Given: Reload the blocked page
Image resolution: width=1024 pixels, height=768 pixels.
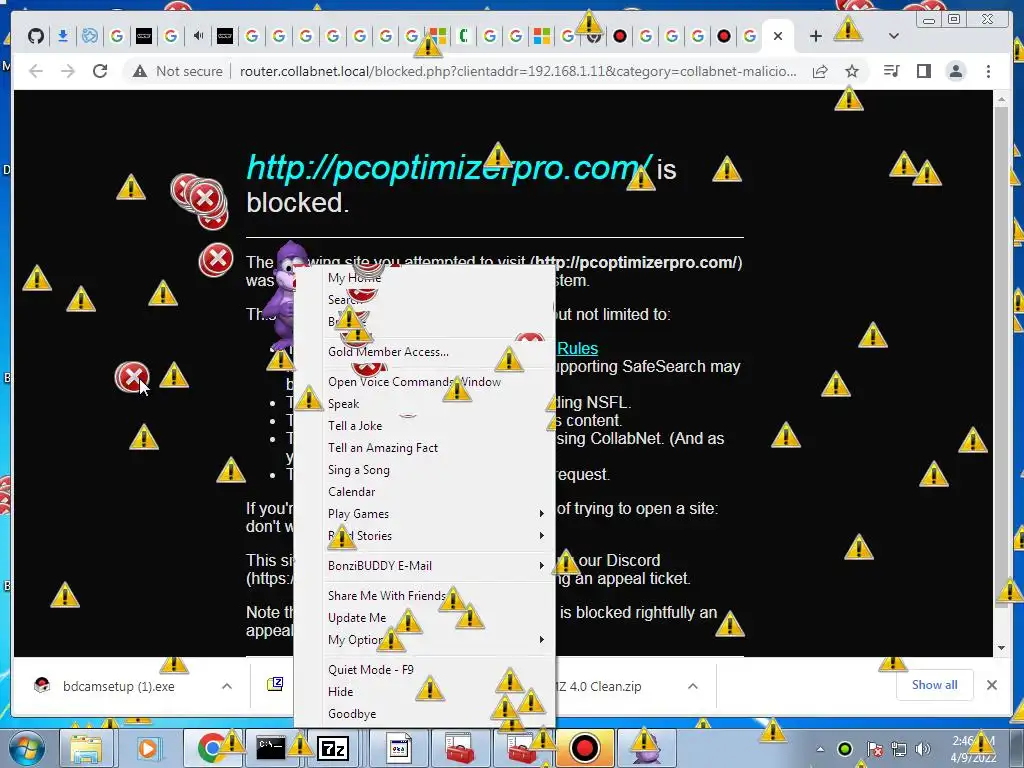Looking at the screenshot, I should 100,71.
